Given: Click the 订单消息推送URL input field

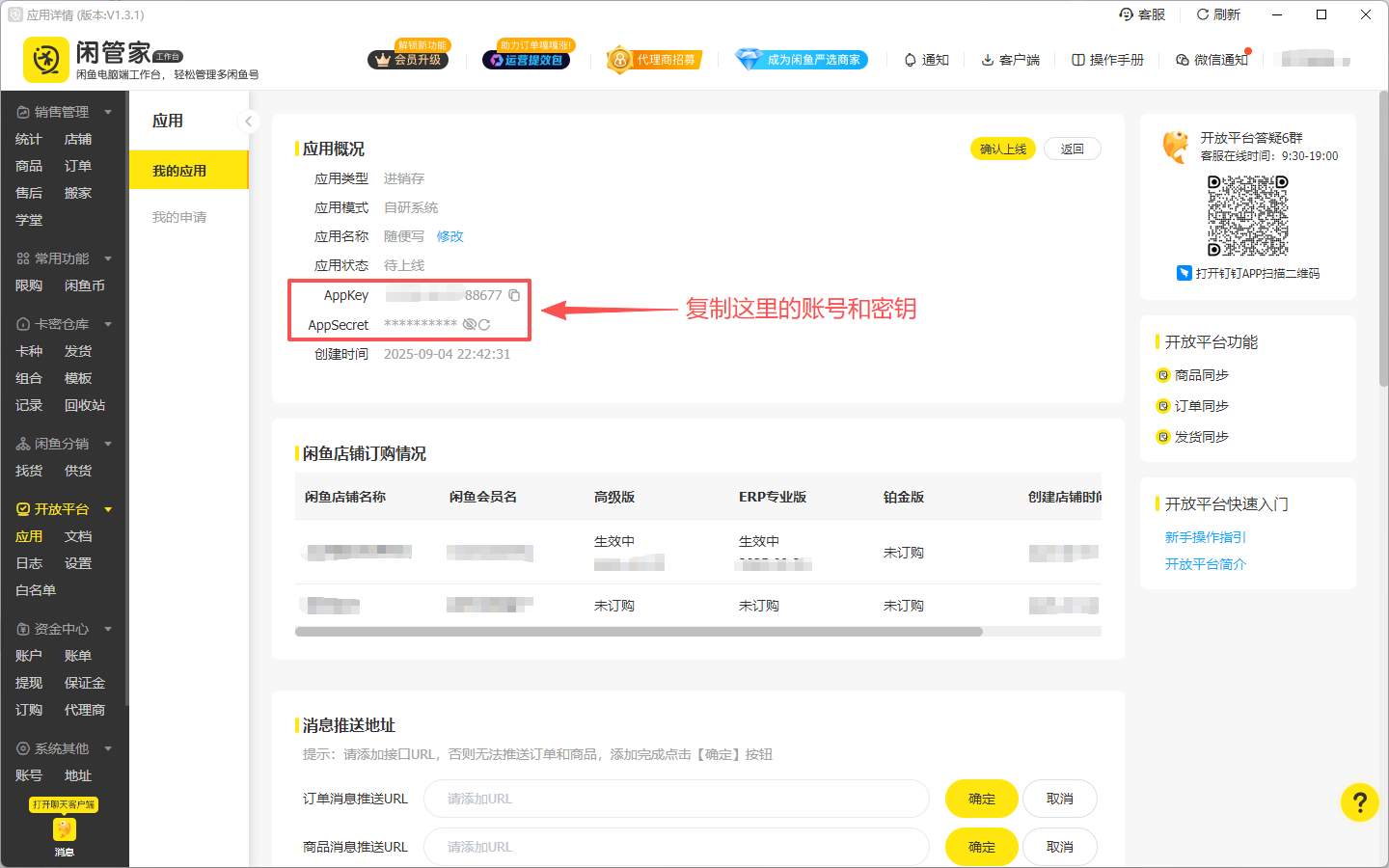Looking at the screenshot, I should point(676,799).
